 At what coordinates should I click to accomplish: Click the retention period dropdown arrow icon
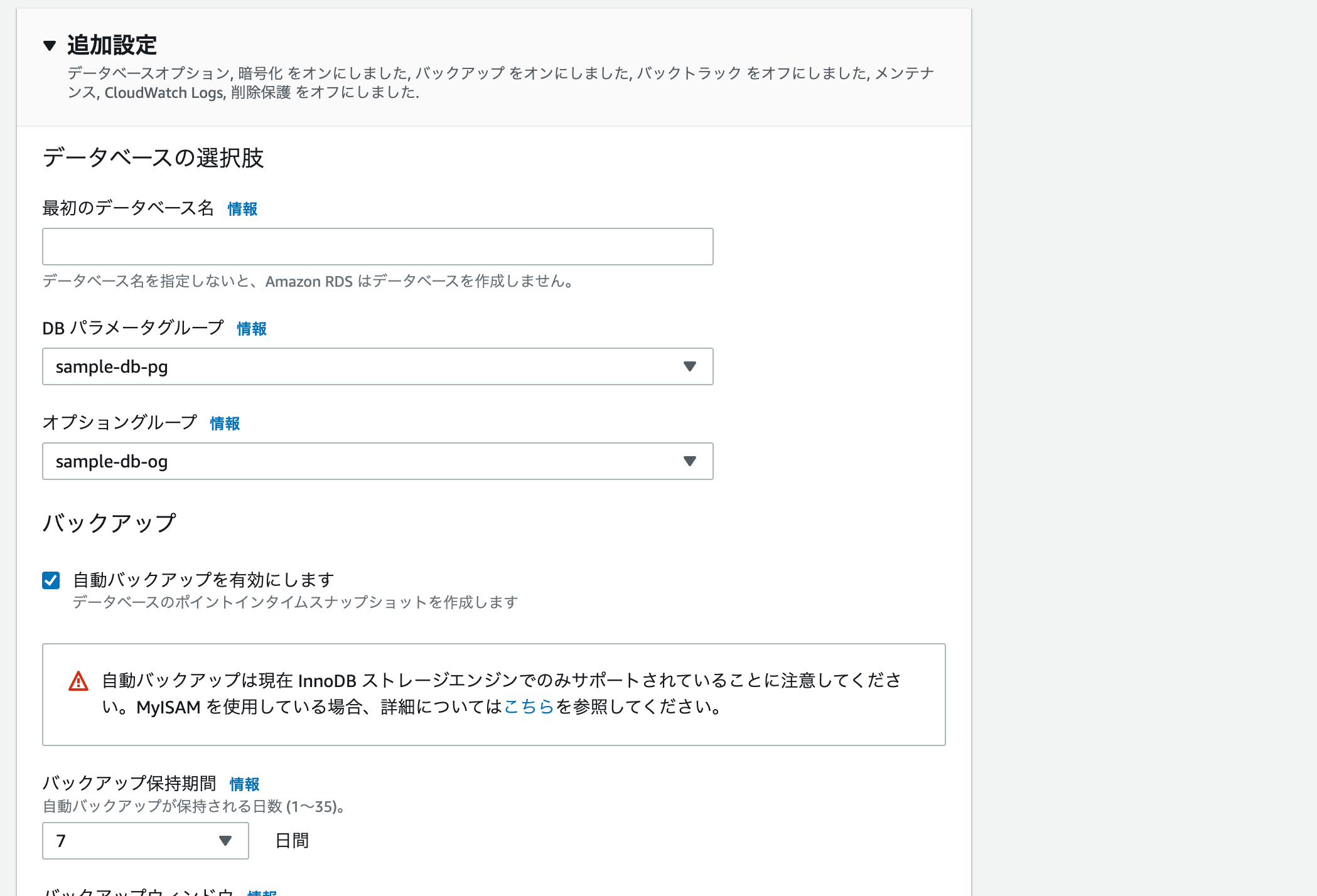click(225, 841)
